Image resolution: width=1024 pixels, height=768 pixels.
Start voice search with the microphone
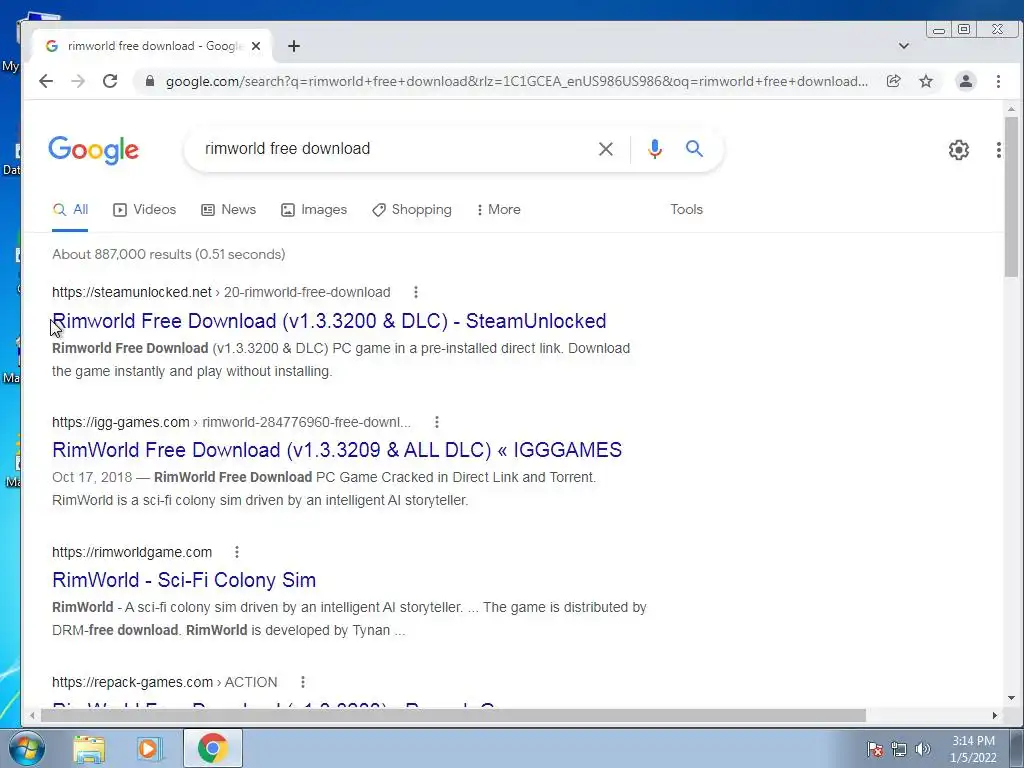point(654,149)
